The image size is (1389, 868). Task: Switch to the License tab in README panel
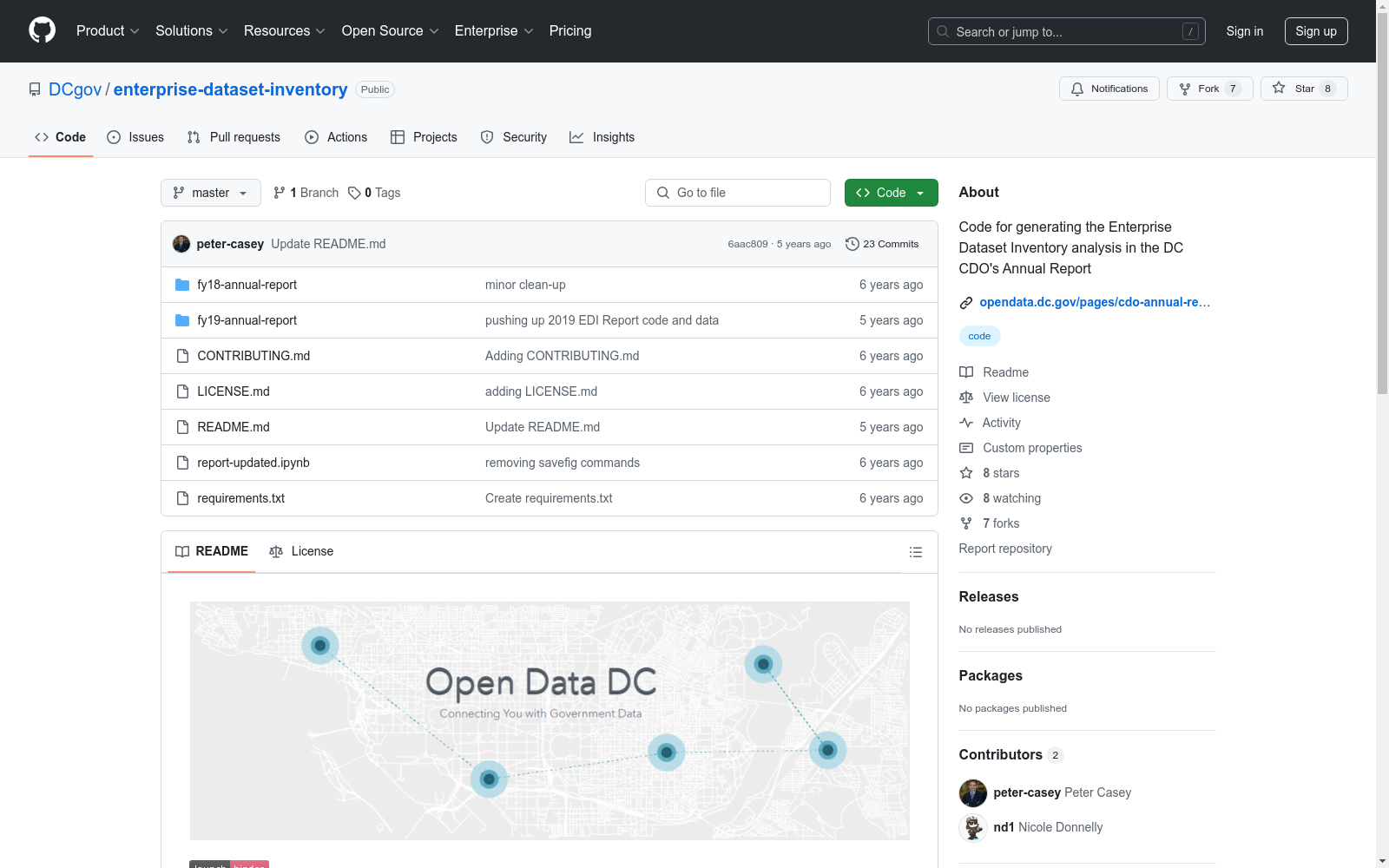click(301, 552)
